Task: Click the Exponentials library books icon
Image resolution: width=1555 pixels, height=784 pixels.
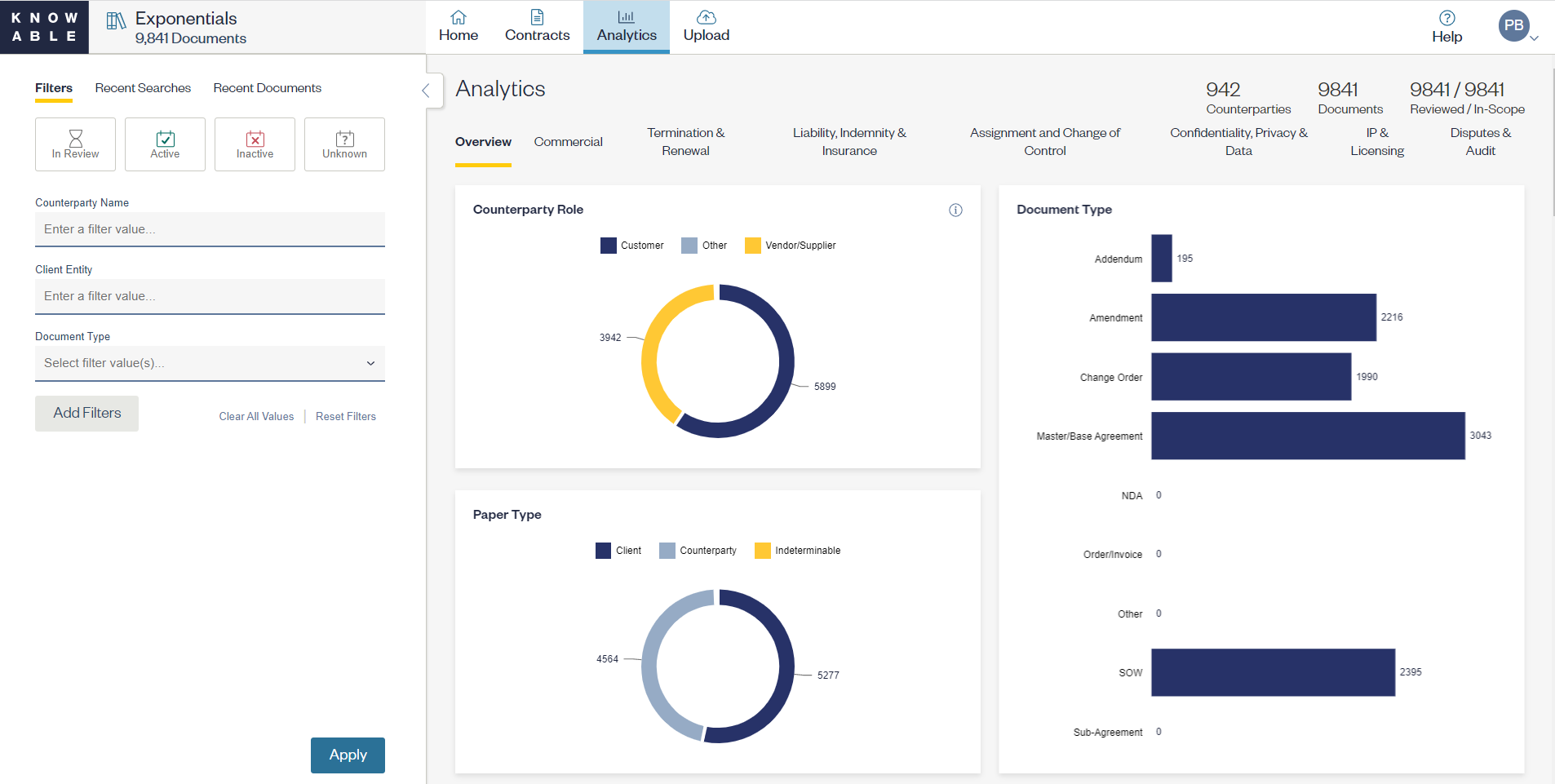Action: [116, 21]
